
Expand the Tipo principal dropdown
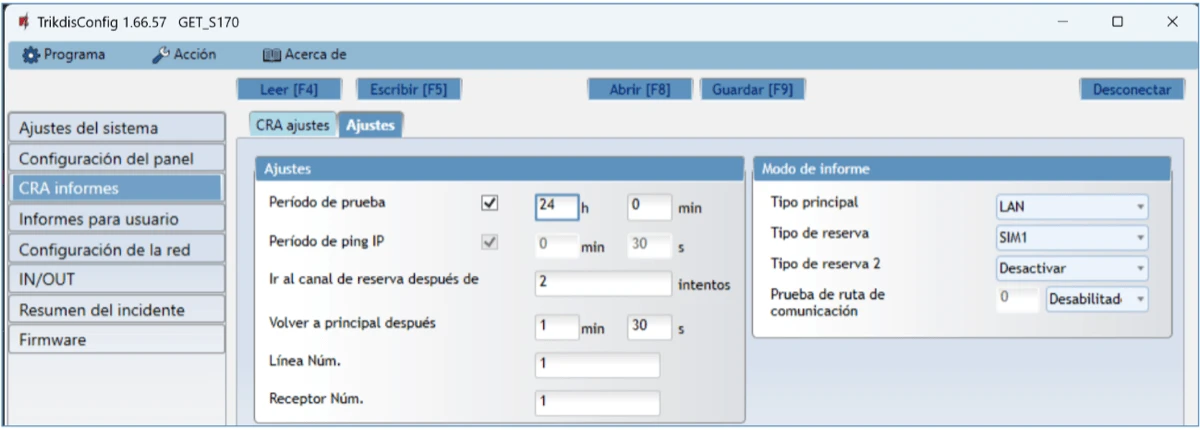pyautogui.click(x=1072, y=207)
